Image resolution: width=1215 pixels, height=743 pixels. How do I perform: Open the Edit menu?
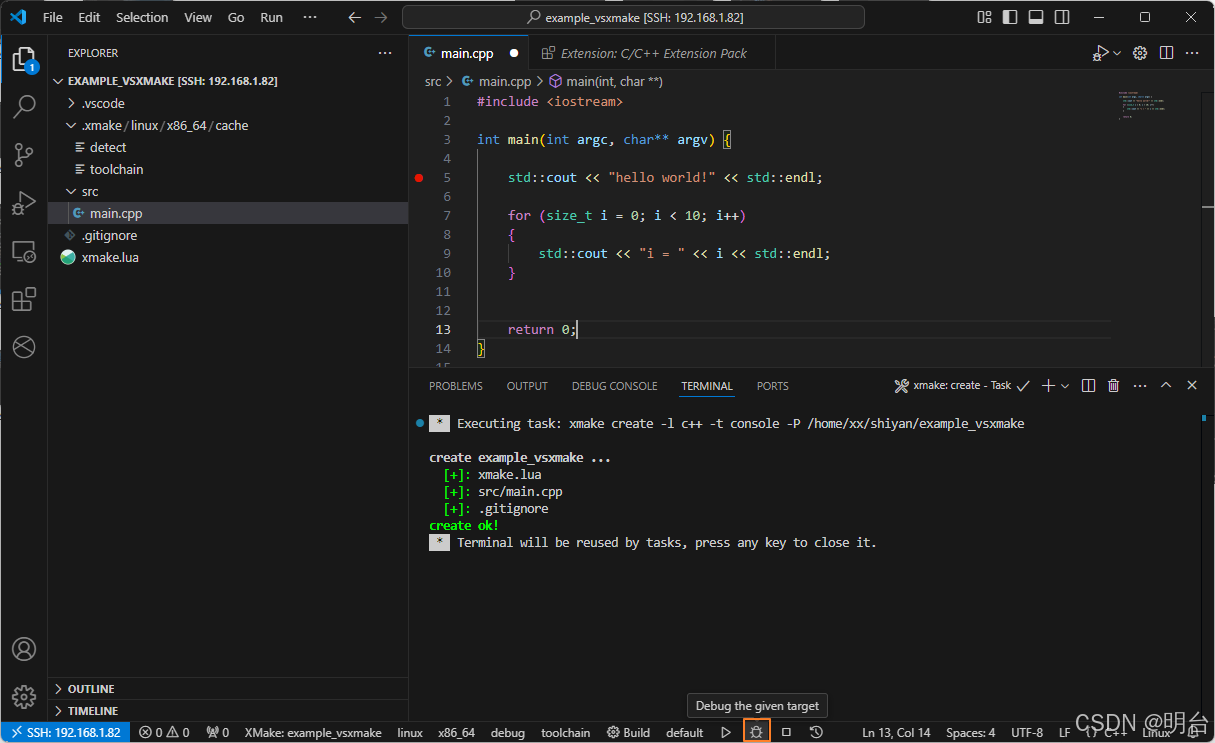tap(89, 17)
